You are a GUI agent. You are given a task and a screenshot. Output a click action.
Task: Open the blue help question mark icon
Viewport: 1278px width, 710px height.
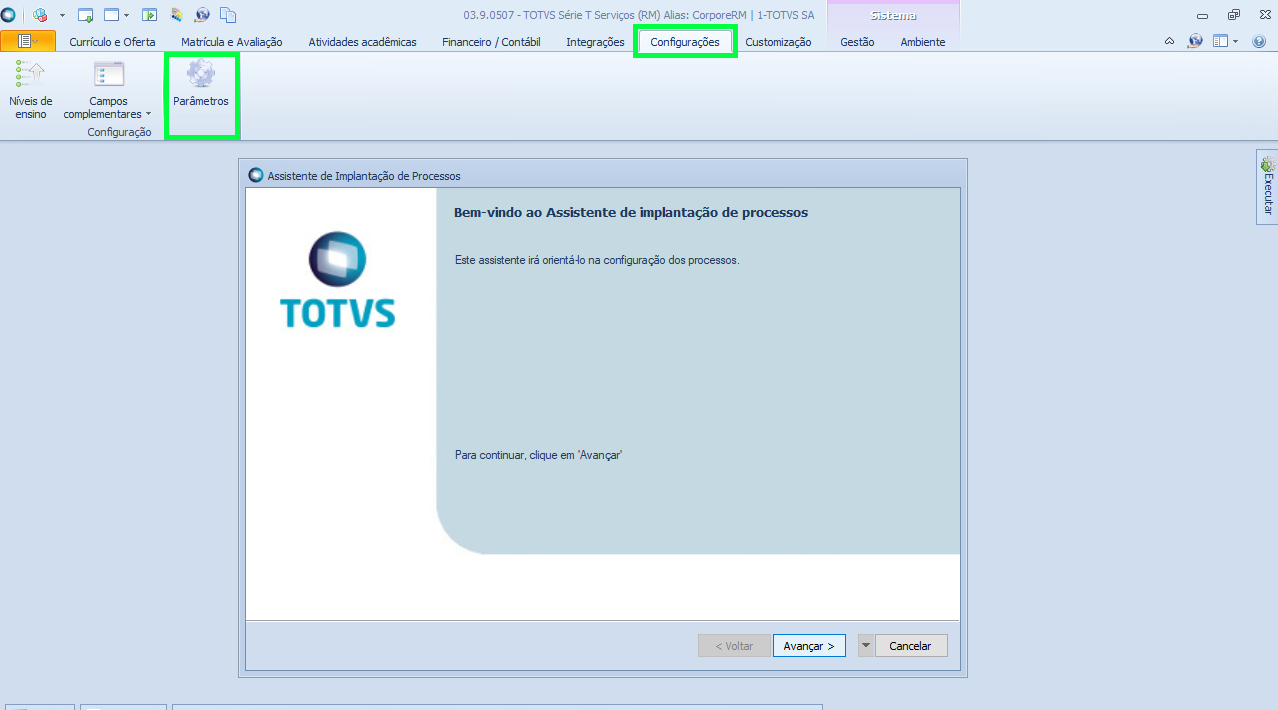(x=1258, y=41)
